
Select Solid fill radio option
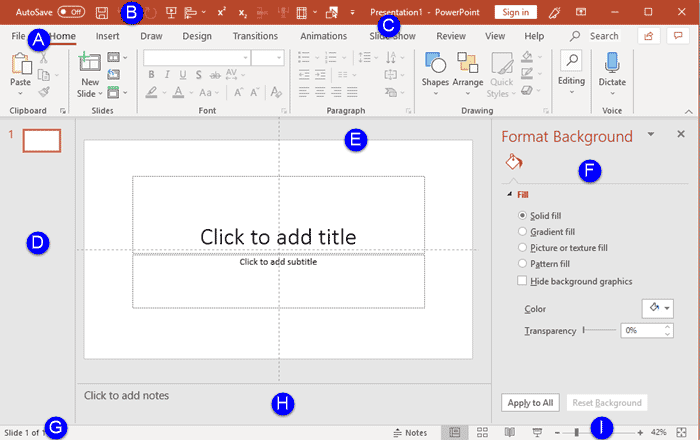522,216
